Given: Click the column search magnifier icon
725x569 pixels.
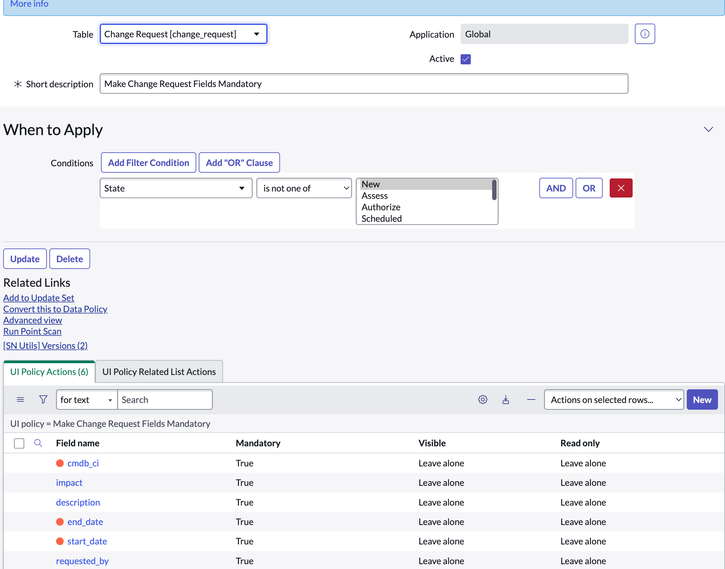Looking at the screenshot, I should tap(38, 443).
